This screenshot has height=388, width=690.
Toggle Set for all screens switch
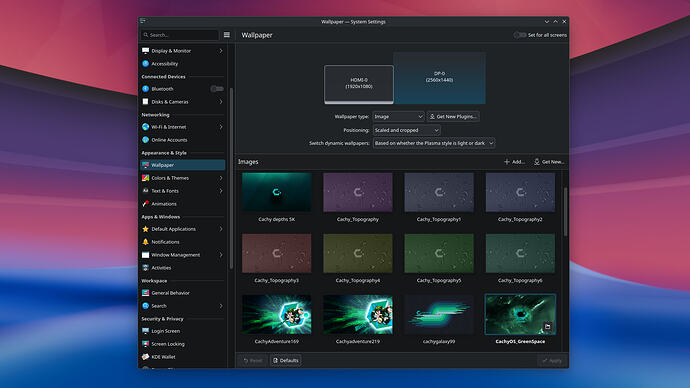(x=520, y=35)
